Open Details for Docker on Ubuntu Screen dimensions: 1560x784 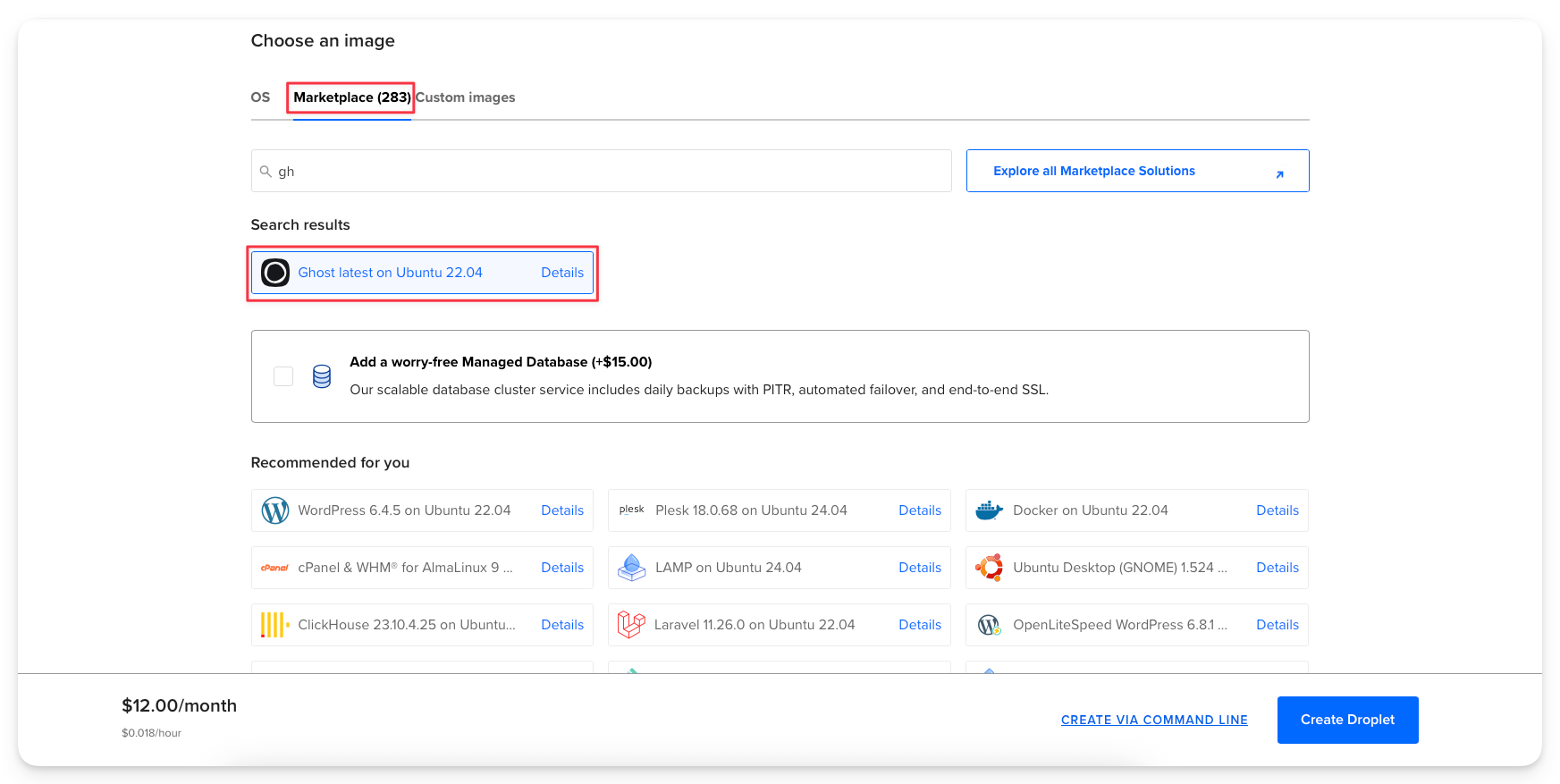coord(1278,510)
